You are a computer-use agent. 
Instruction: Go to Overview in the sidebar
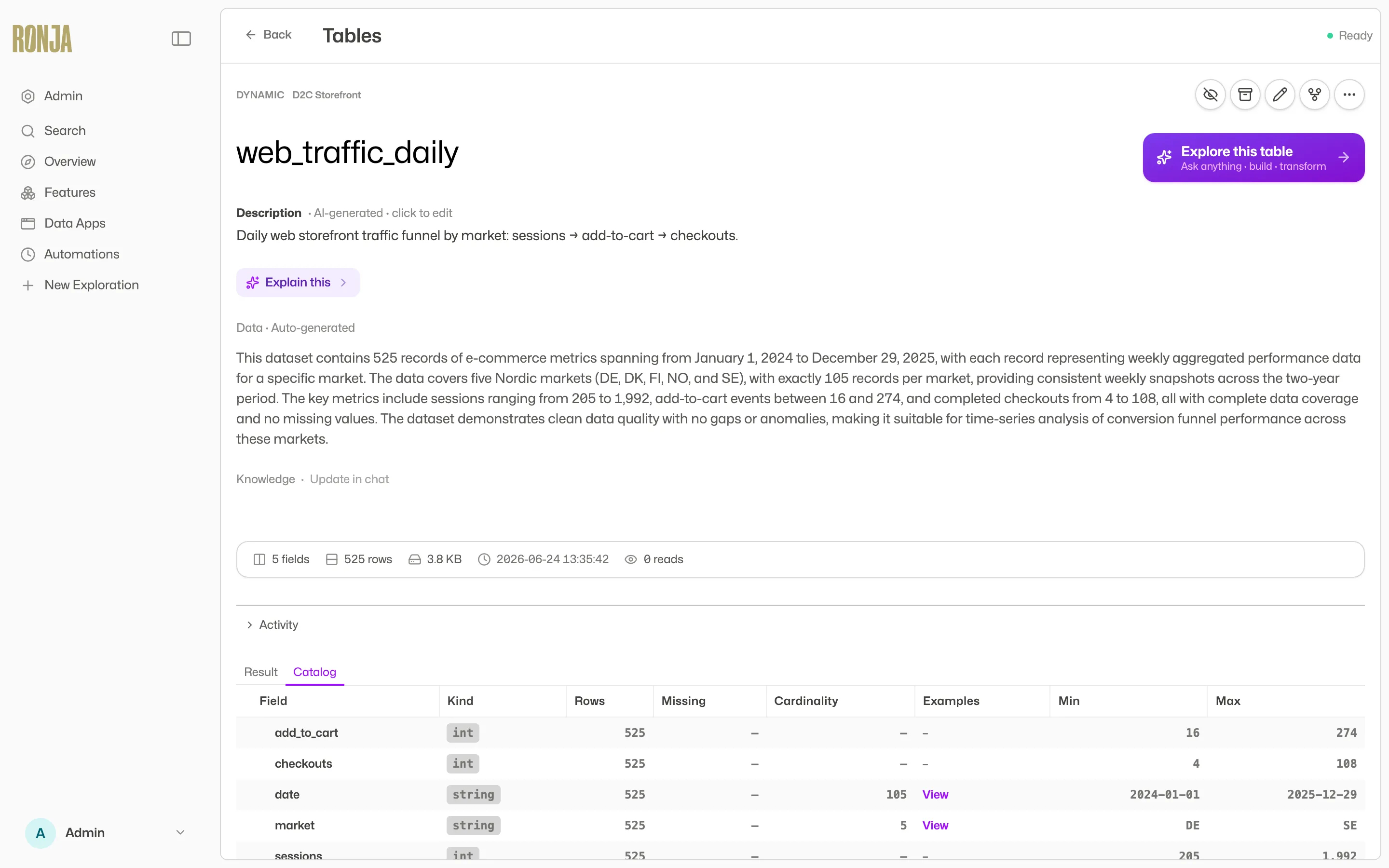(58, 162)
